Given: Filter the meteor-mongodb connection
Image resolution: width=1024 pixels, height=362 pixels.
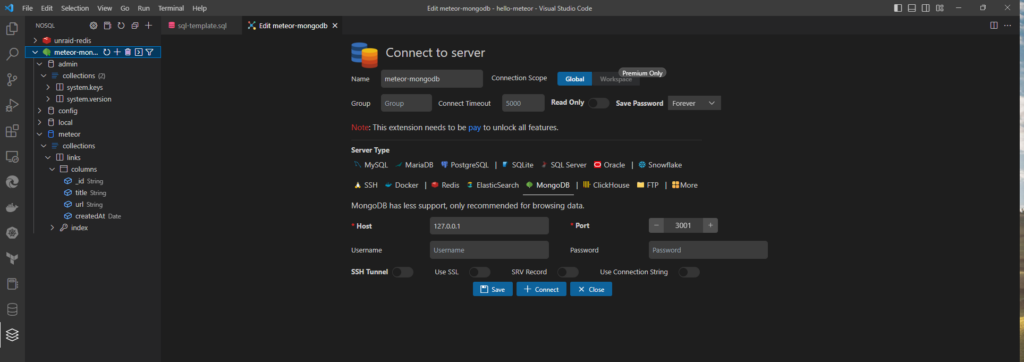Looking at the screenshot, I should pyautogui.click(x=149, y=52).
